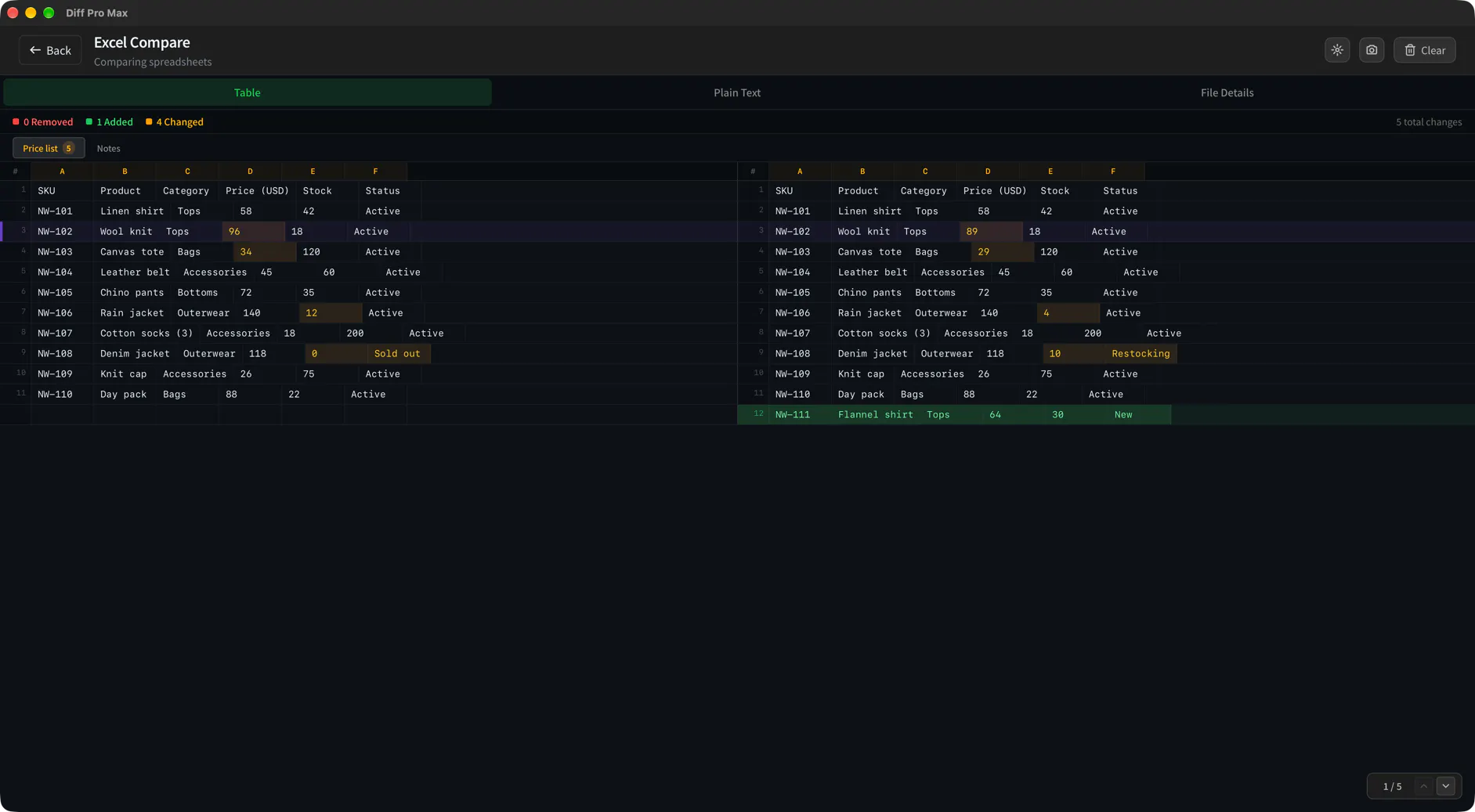Click the 'Restocking' status cell
Screen dimensions: 1475x812
pyautogui.click(x=1141, y=354)
